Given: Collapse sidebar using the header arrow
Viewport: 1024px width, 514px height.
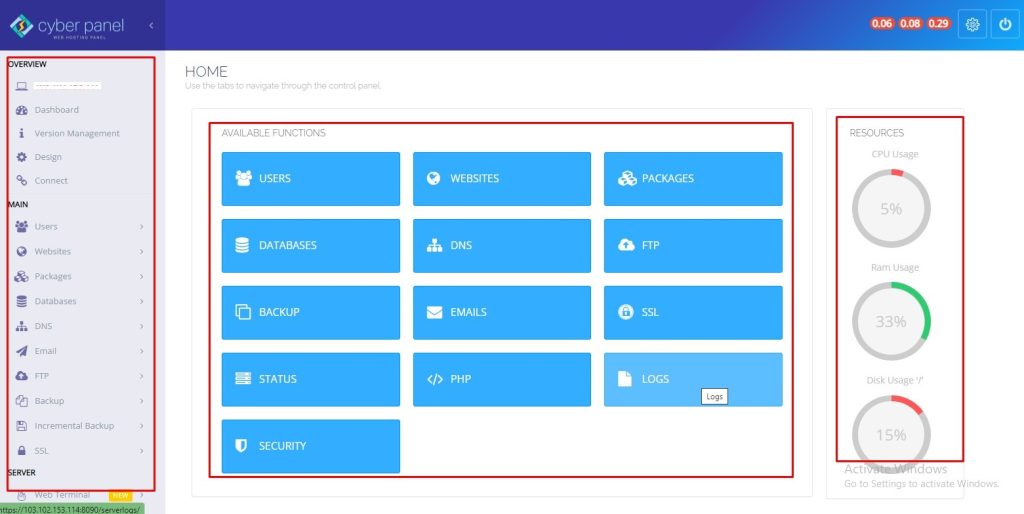Looking at the screenshot, I should pyautogui.click(x=151, y=25).
